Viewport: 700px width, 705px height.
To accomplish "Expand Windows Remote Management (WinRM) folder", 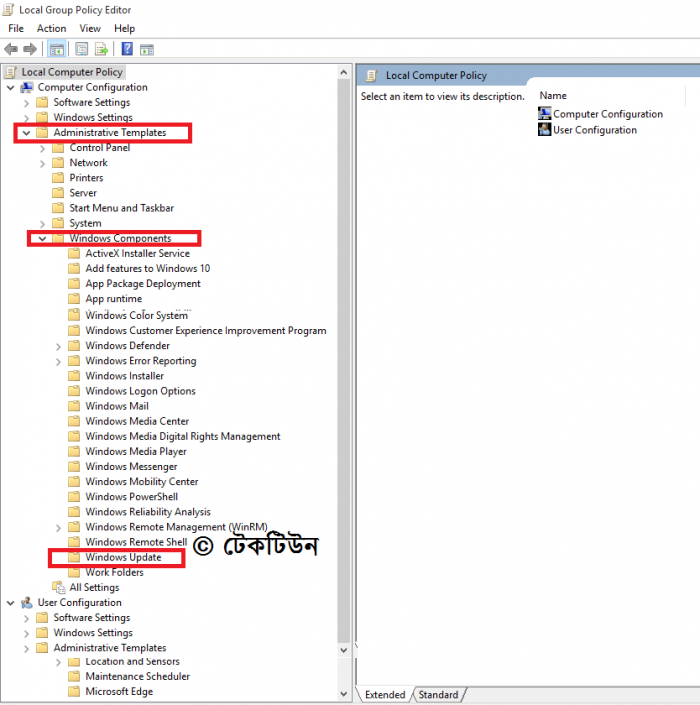I will (x=58, y=528).
